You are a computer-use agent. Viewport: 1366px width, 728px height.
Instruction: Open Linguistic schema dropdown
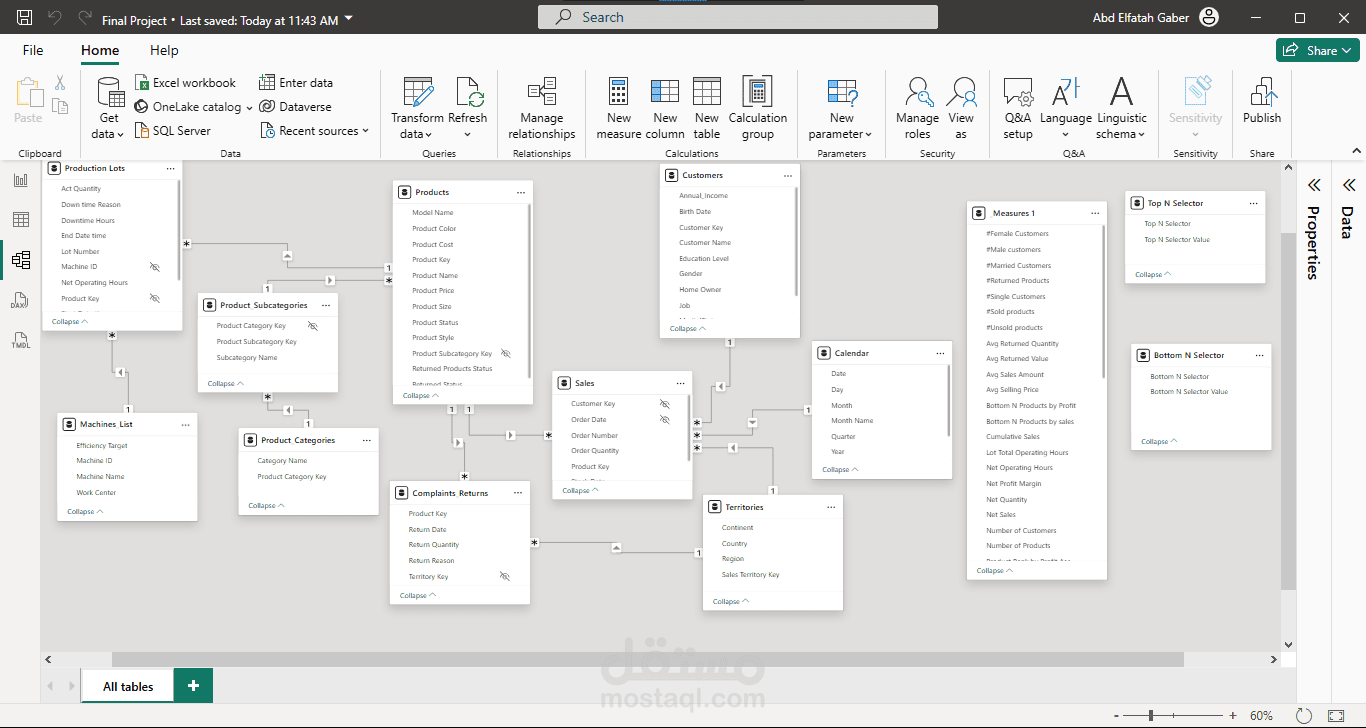point(1121,108)
